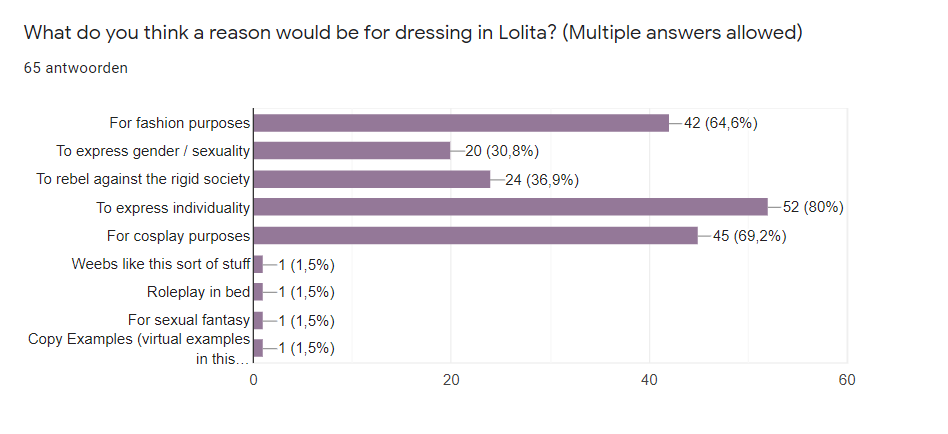Click the 'For cosplay purposes' bar
Screen dimensions: 948x434
(x=475, y=236)
